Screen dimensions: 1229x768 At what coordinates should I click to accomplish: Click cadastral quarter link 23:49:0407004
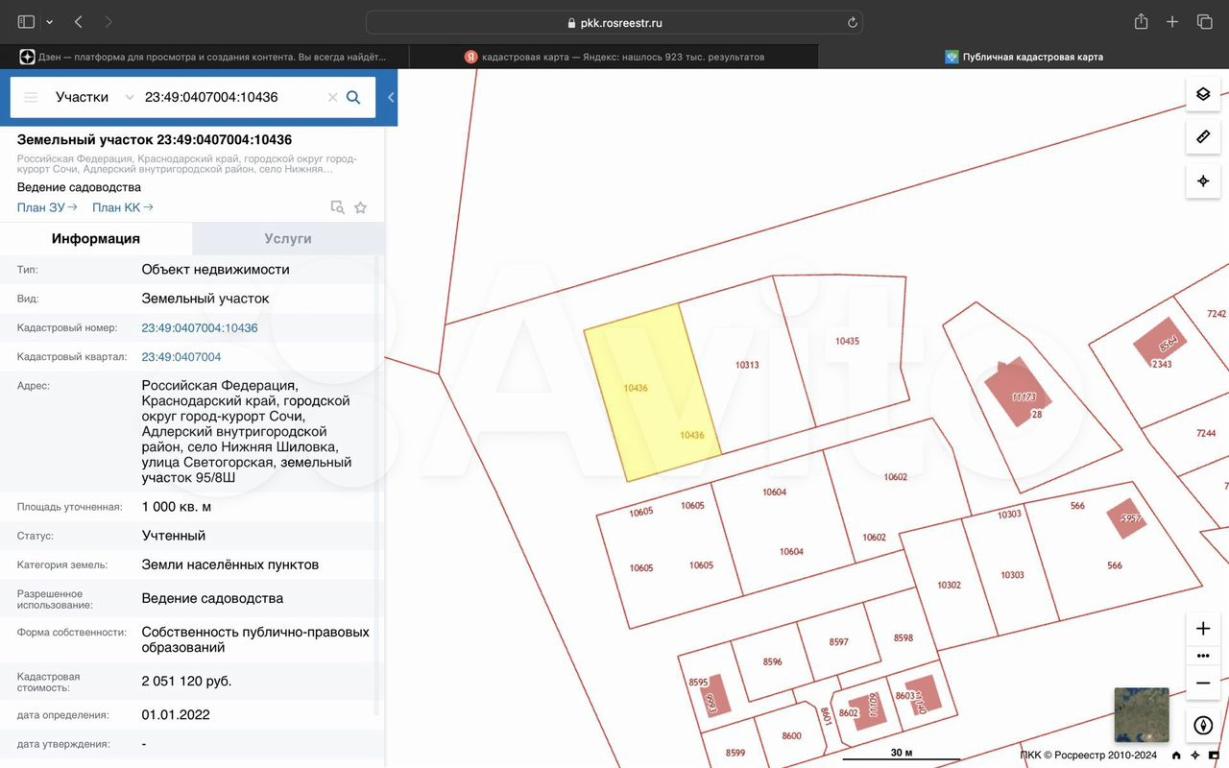(181, 357)
